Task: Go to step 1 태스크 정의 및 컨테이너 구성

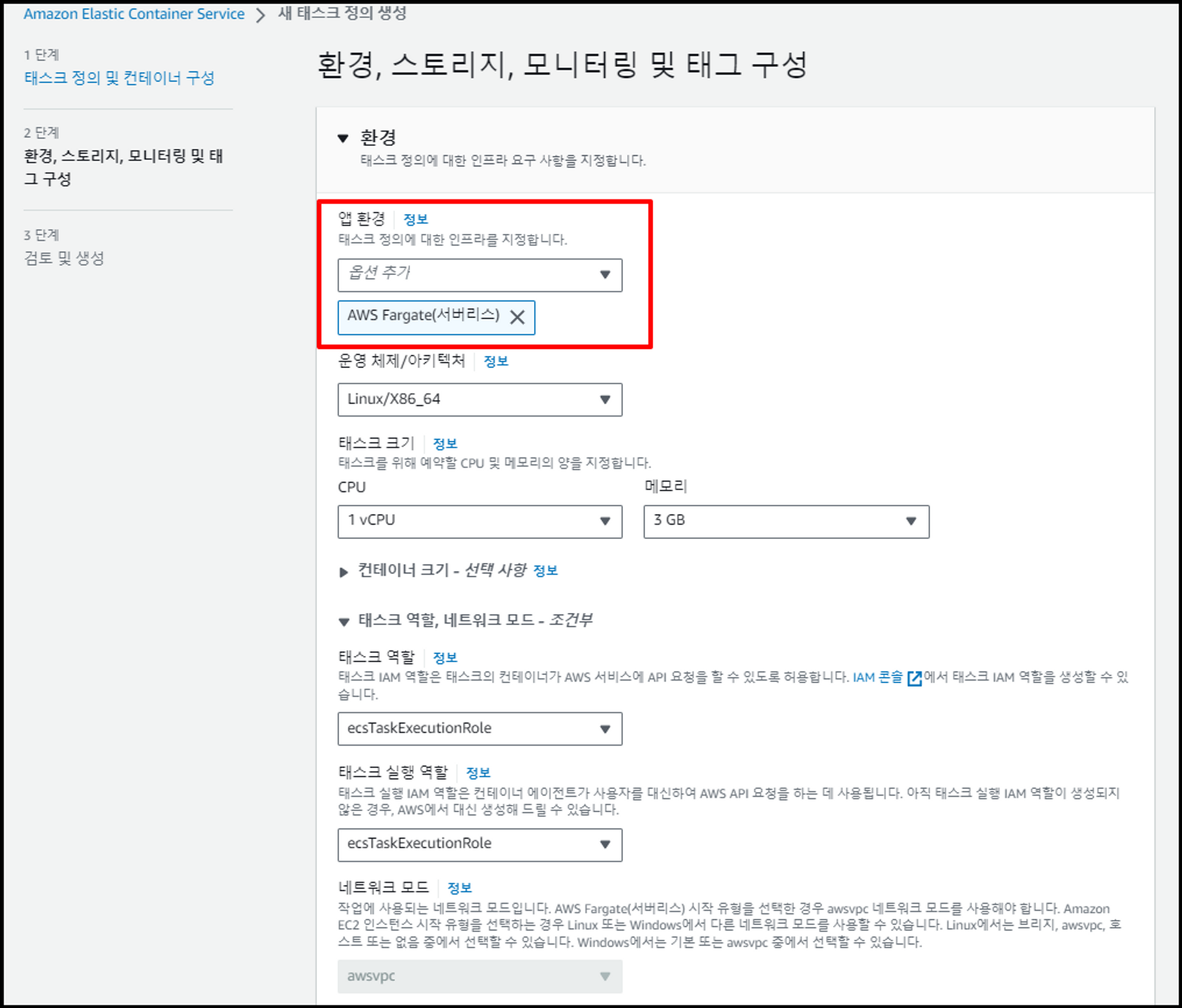Action: (119, 78)
